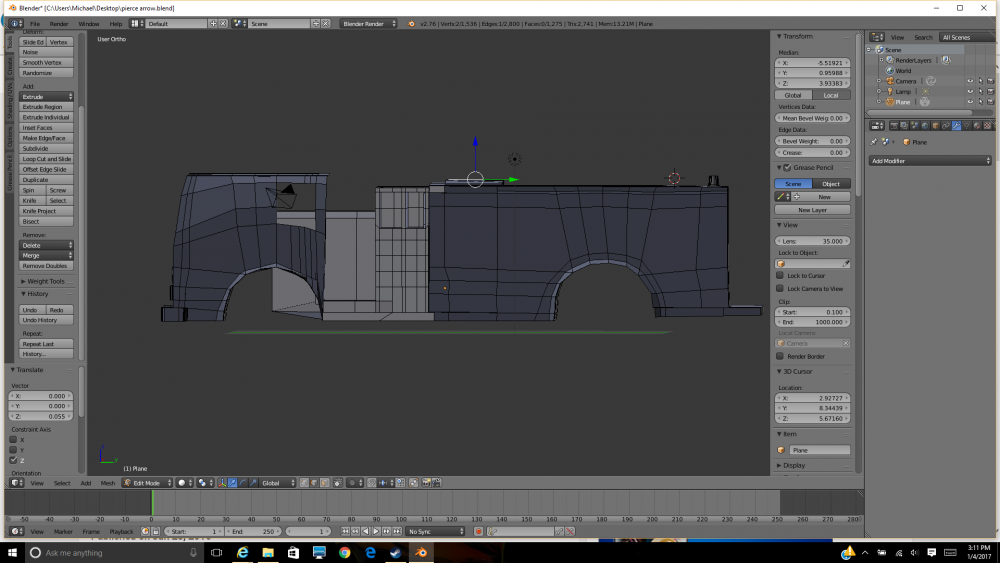Click the Steam icon in taskbar
The height and width of the screenshot is (563, 1000).
(x=396, y=552)
